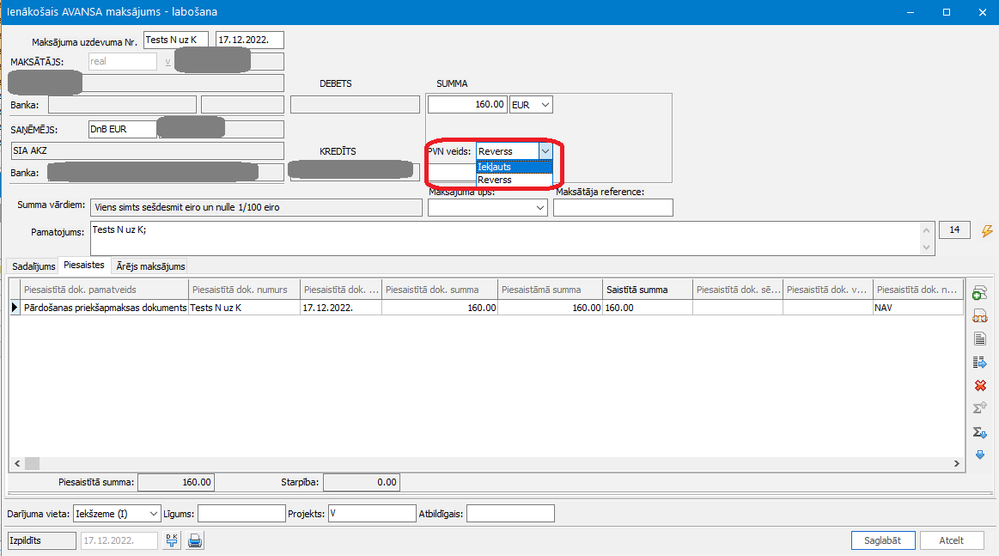Click Pamatojums scroll up arrow
This screenshot has height=556, width=999.
coord(926,231)
